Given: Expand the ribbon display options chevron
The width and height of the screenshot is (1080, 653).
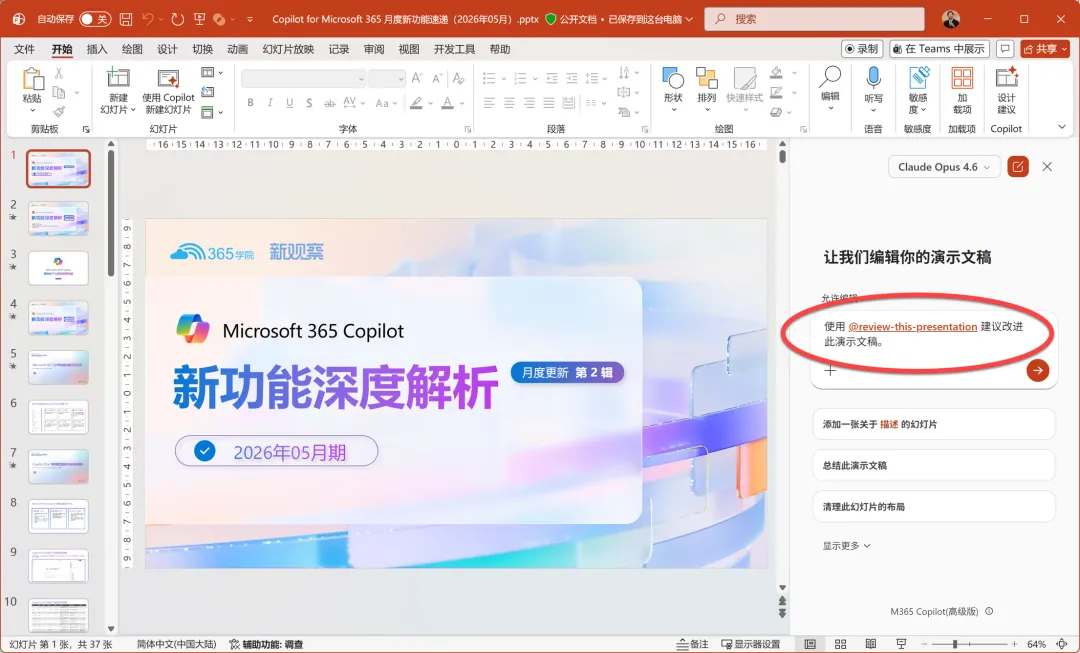Looking at the screenshot, I should click(x=1061, y=127).
